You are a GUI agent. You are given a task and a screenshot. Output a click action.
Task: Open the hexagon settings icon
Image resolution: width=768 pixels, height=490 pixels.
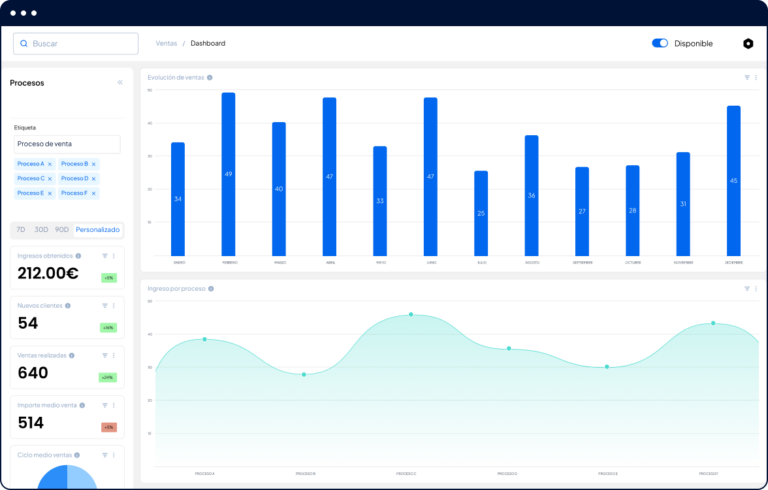[x=748, y=44]
